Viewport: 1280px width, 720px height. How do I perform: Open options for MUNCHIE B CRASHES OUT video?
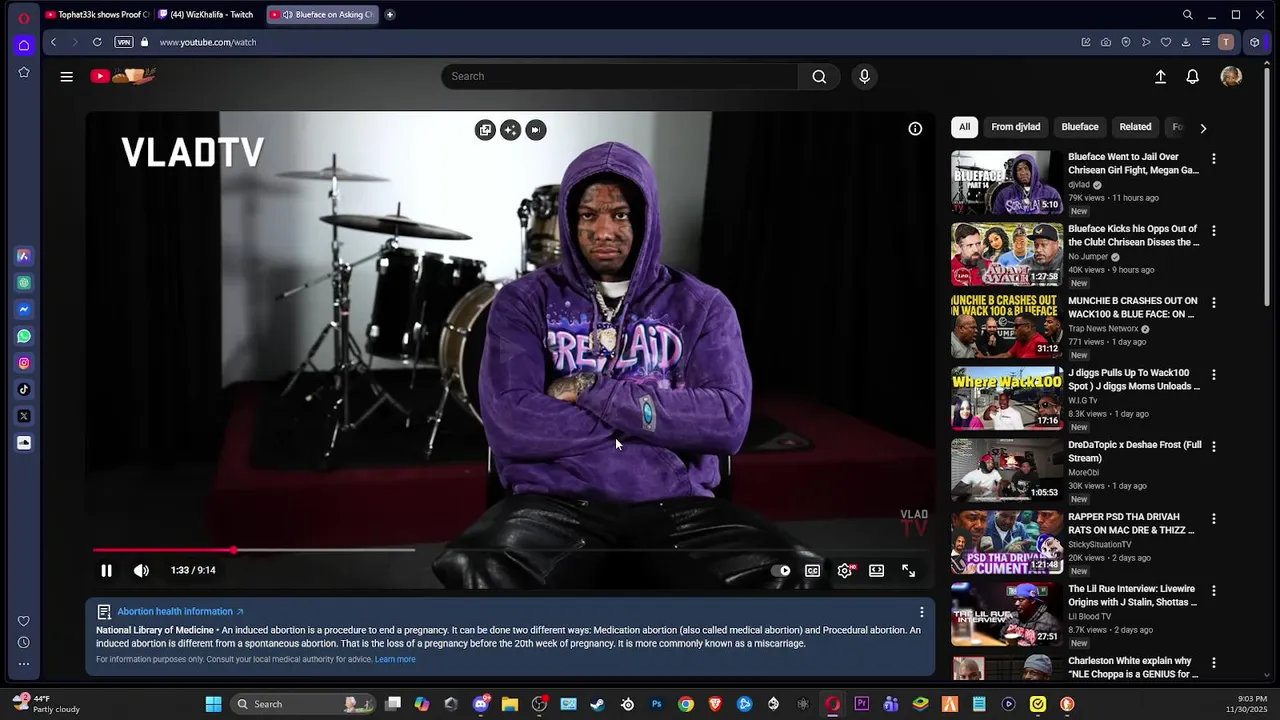(1214, 302)
